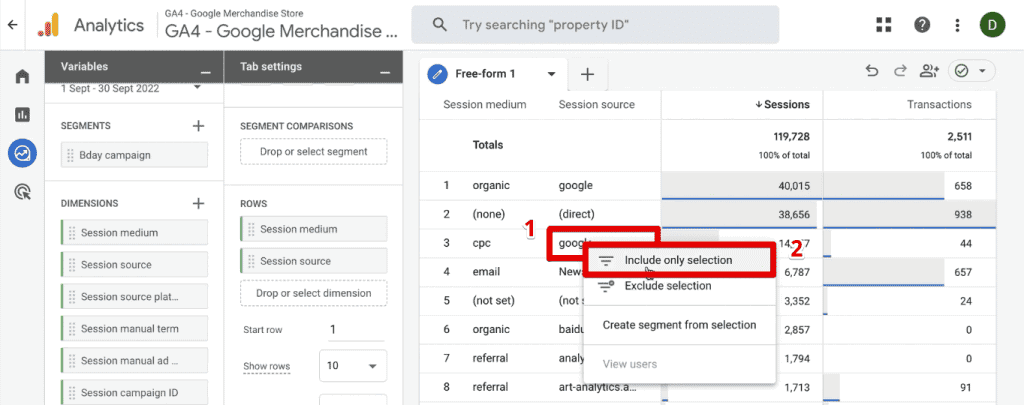
Task: Minimize the Tab settings panel
Action: [385, 71]
